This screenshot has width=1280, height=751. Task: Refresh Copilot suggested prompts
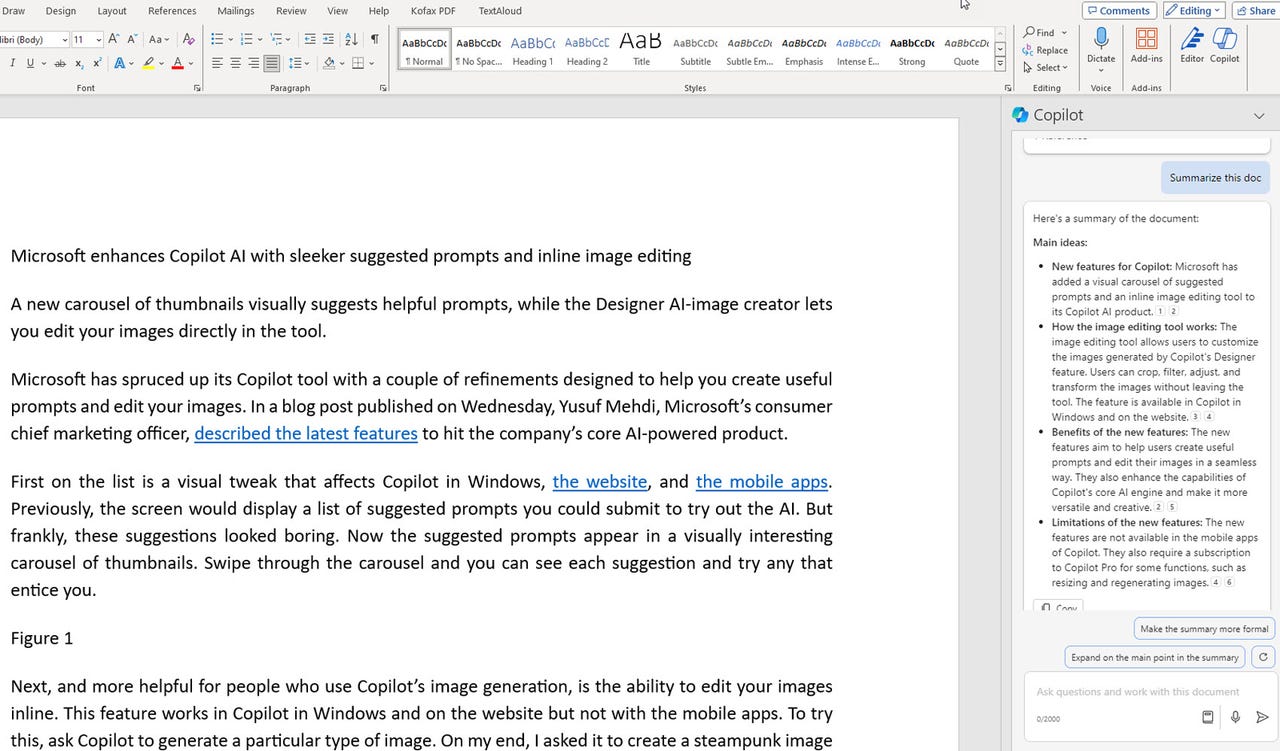point(1263,657)
